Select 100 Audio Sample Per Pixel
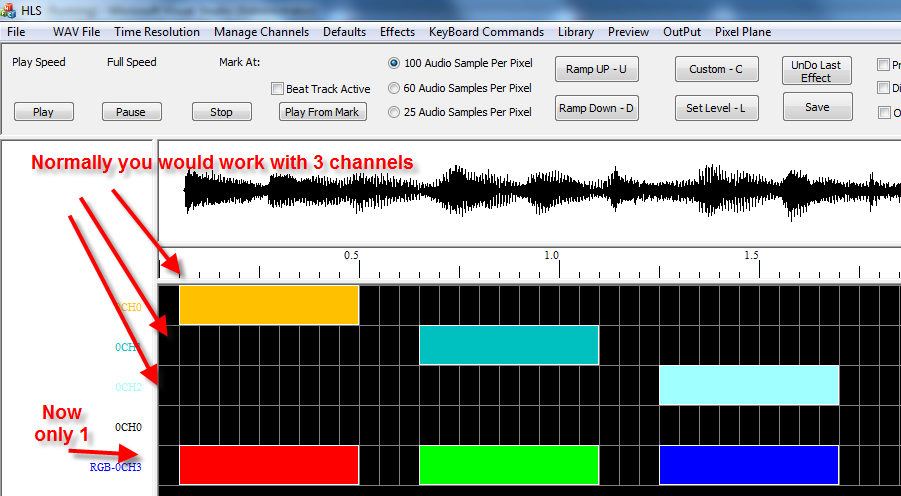The height and width of the screenshot is (496, 901). coord(394,63)
